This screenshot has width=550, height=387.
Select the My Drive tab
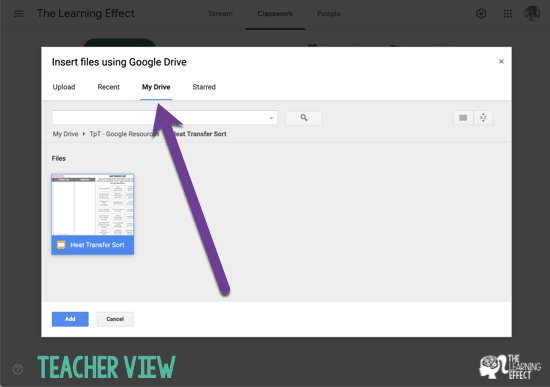point(156,87)
